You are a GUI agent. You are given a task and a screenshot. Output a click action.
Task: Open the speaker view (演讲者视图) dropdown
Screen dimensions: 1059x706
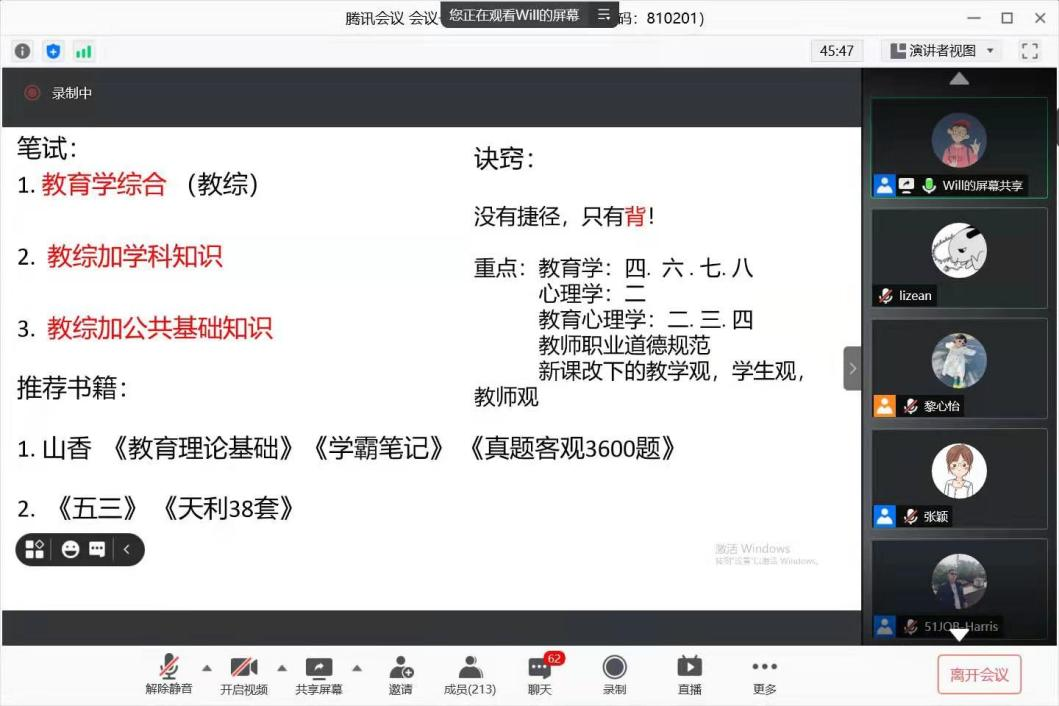(x=941, y=50)
